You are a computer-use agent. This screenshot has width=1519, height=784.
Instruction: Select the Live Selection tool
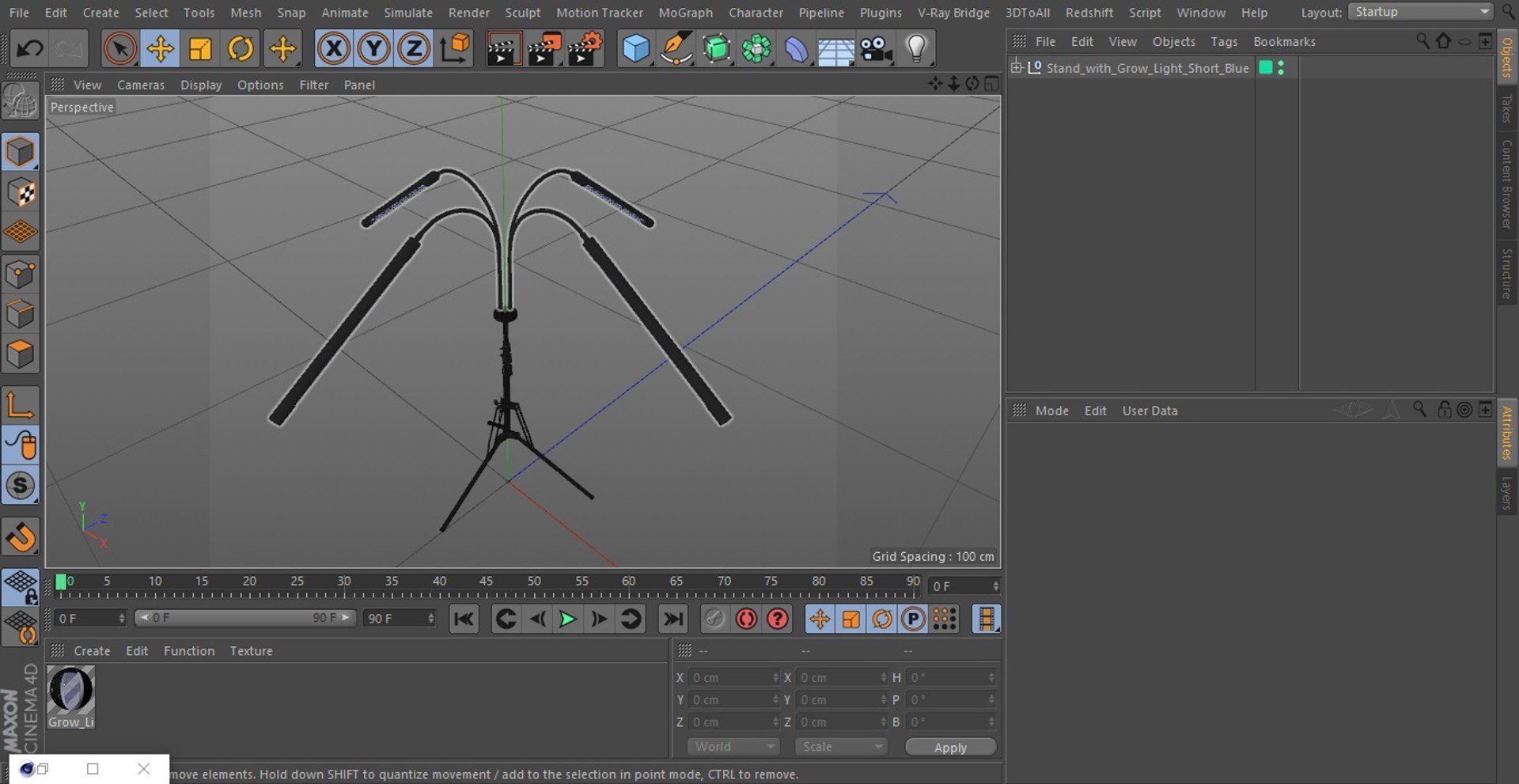point(119,49)
